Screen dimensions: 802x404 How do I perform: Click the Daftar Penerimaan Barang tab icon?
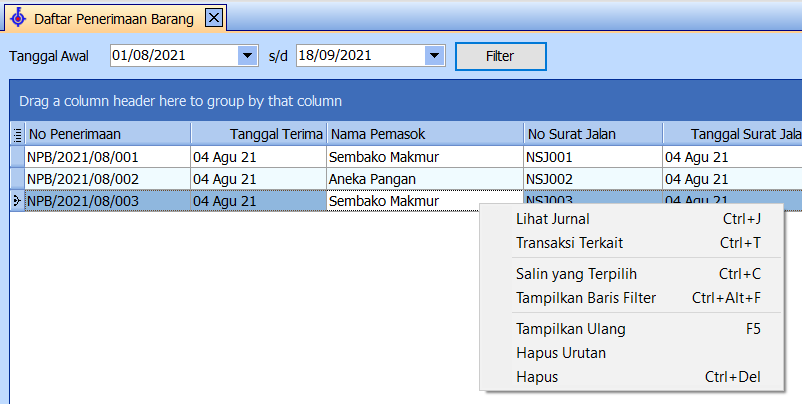[x=17, y=18]
